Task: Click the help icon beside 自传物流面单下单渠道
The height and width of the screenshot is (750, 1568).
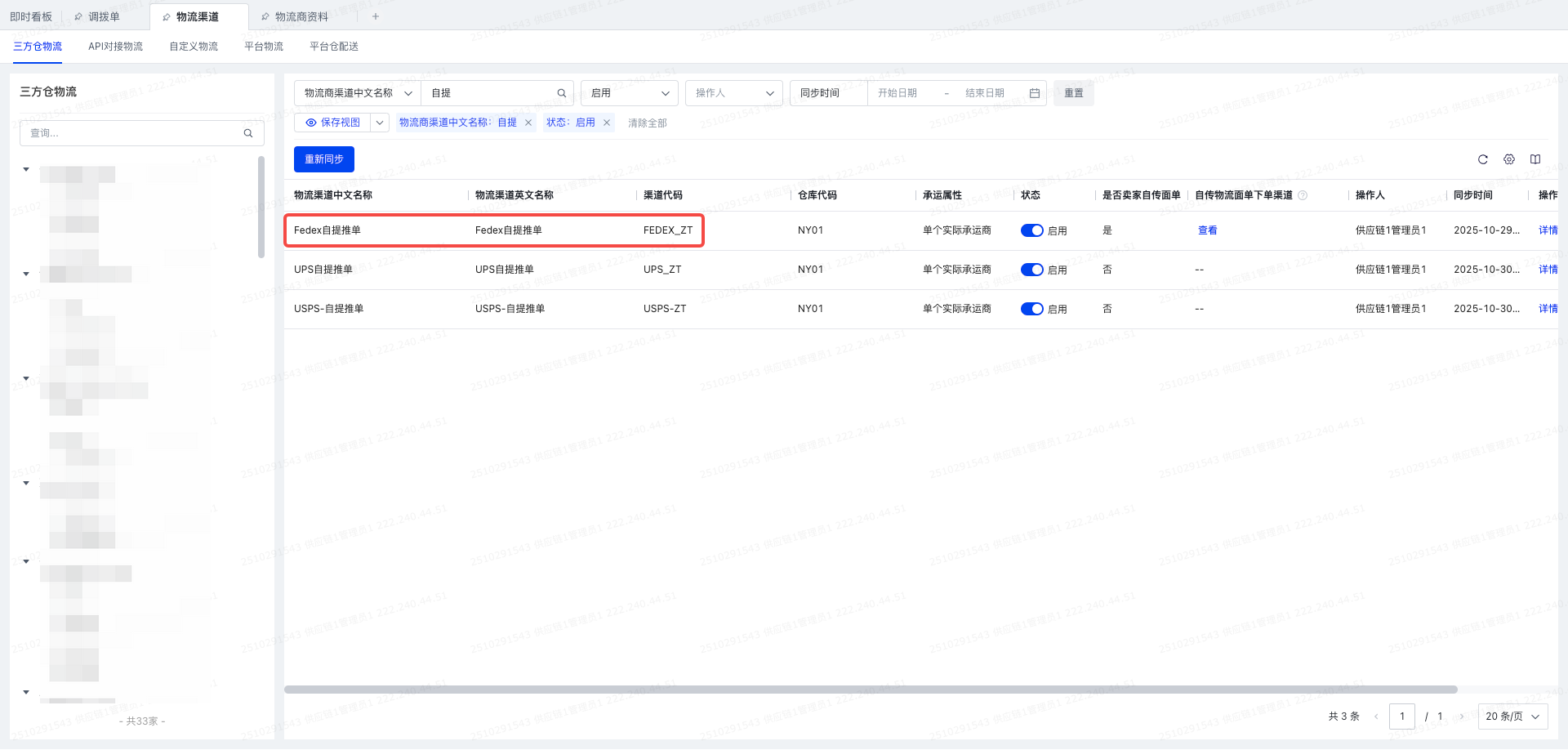Action: tap(1303, 195)
